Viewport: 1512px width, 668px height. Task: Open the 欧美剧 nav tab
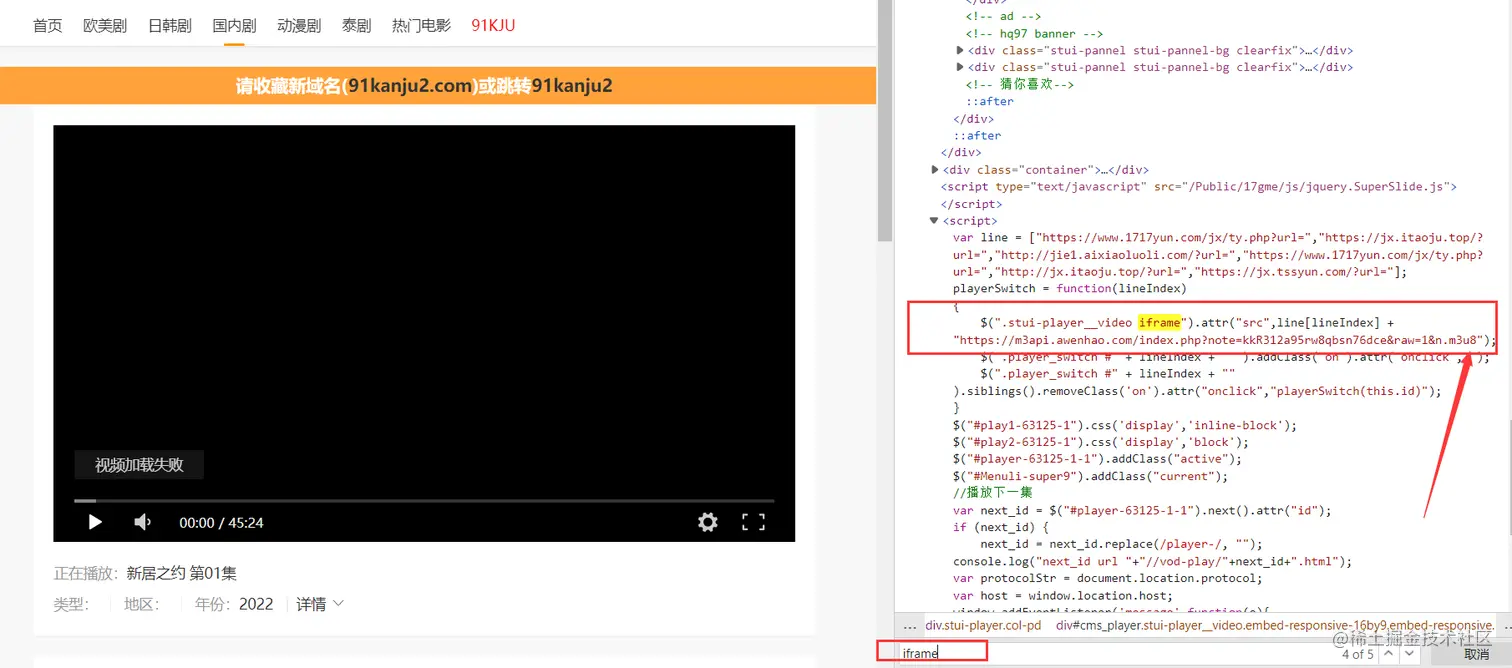pos(105,26)
